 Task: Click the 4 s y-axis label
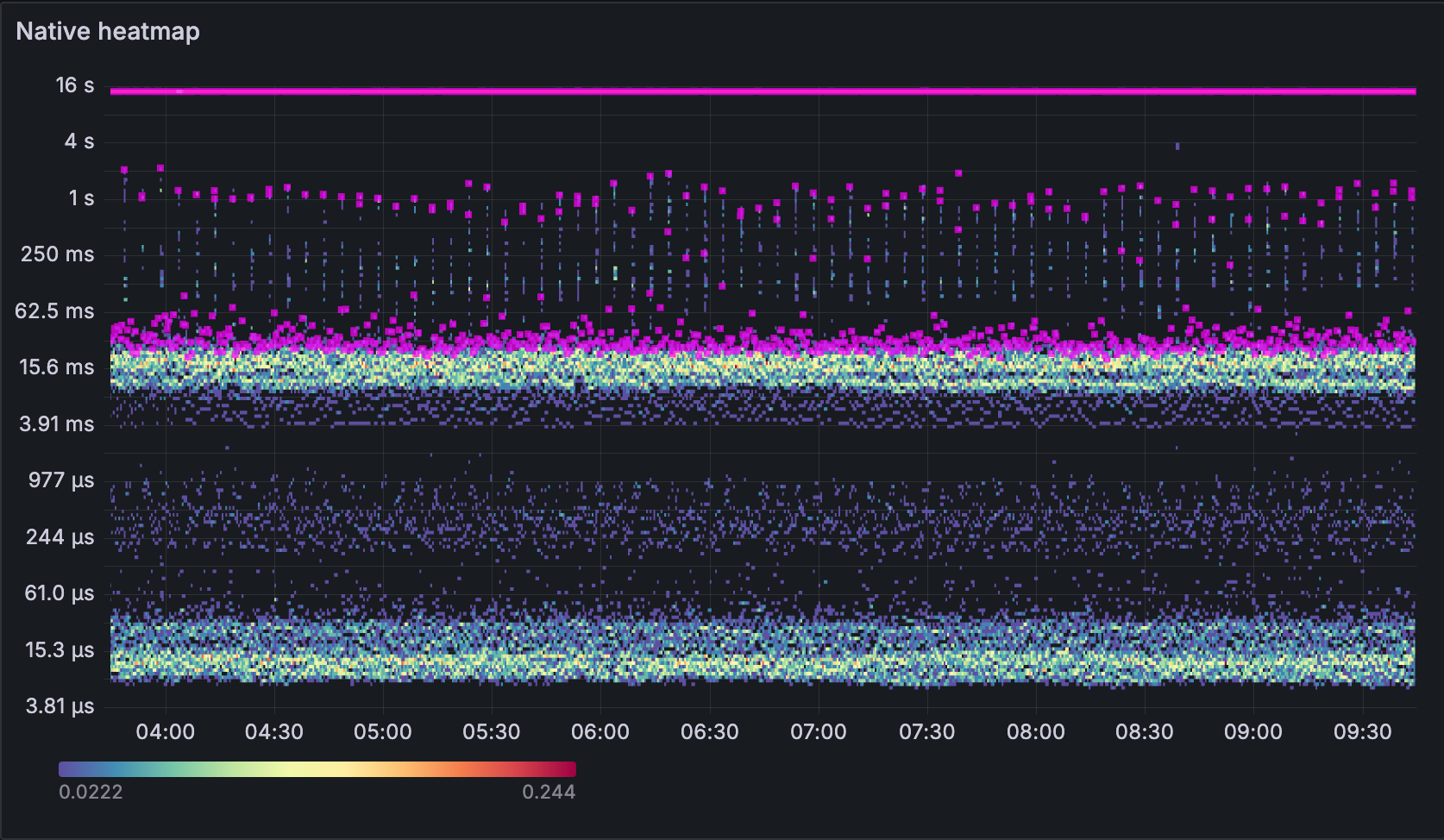(79, 141)
